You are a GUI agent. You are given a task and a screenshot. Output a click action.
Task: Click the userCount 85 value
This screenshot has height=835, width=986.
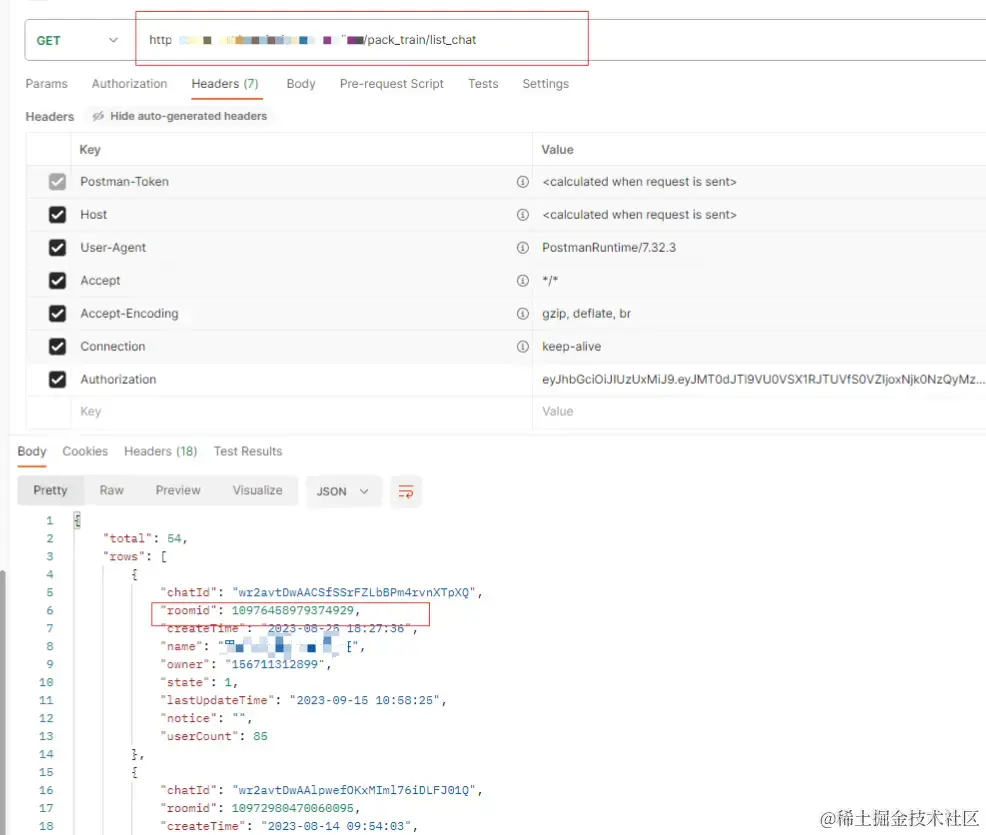pyautogui.click(x=260, y=736)
